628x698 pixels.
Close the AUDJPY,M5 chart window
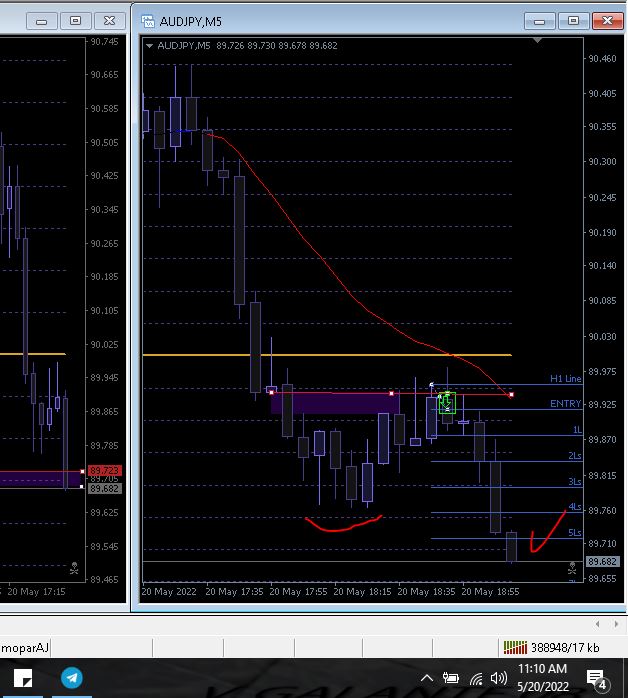(x=608, y=21)
